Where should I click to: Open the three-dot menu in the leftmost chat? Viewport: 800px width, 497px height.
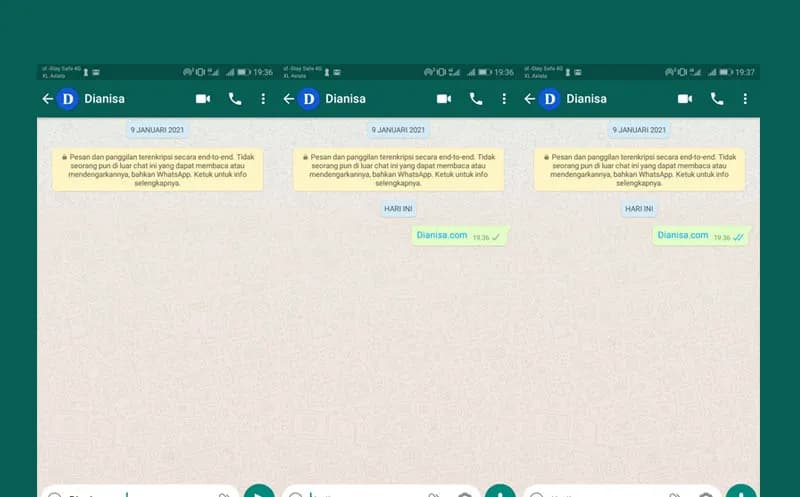pyautogui.click(x=263, y=99)
